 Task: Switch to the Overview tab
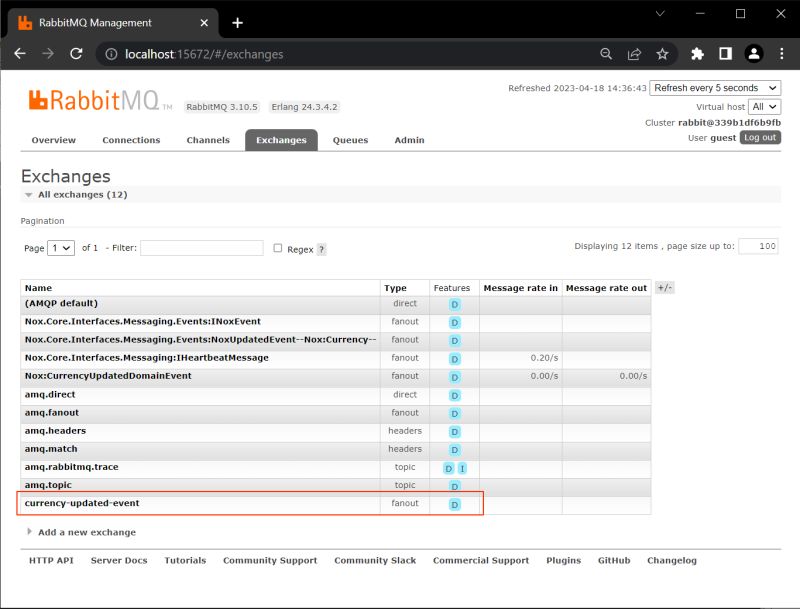point(54,140)
